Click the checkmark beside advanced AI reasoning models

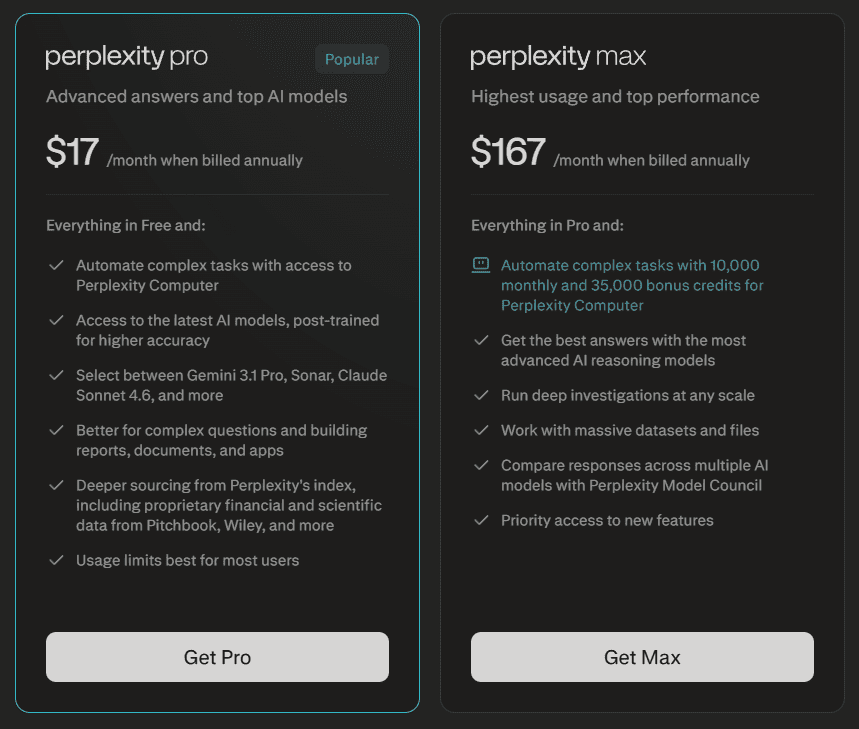(481, 341)
